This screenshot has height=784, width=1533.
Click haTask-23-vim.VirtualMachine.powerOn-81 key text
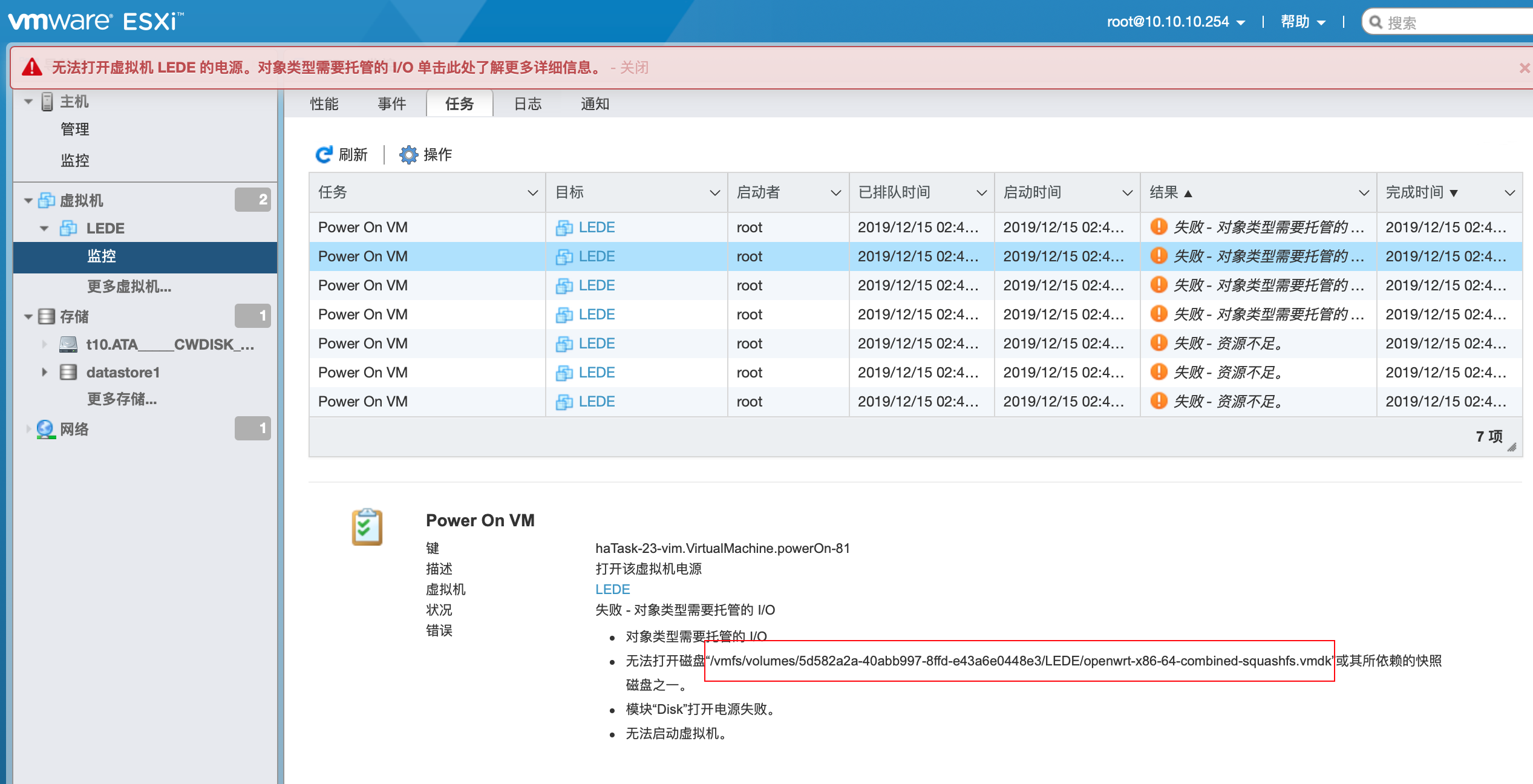[x=722, y=548]
